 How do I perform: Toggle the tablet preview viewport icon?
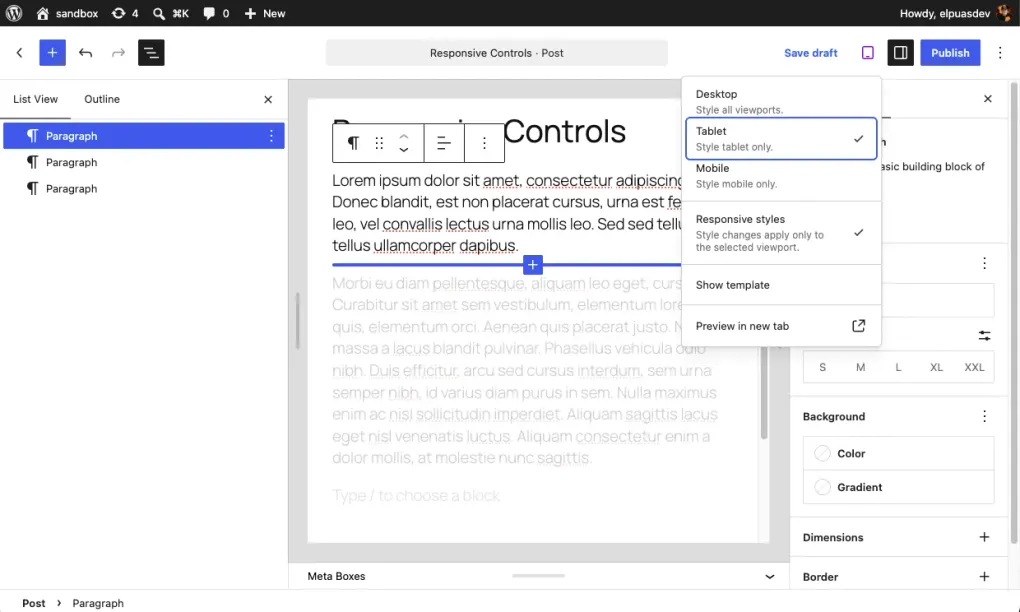click(868, 53)
